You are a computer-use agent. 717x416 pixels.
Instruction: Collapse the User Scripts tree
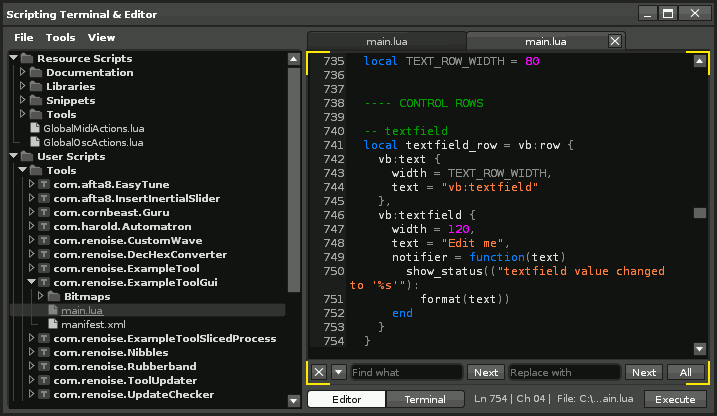point(13,155)
